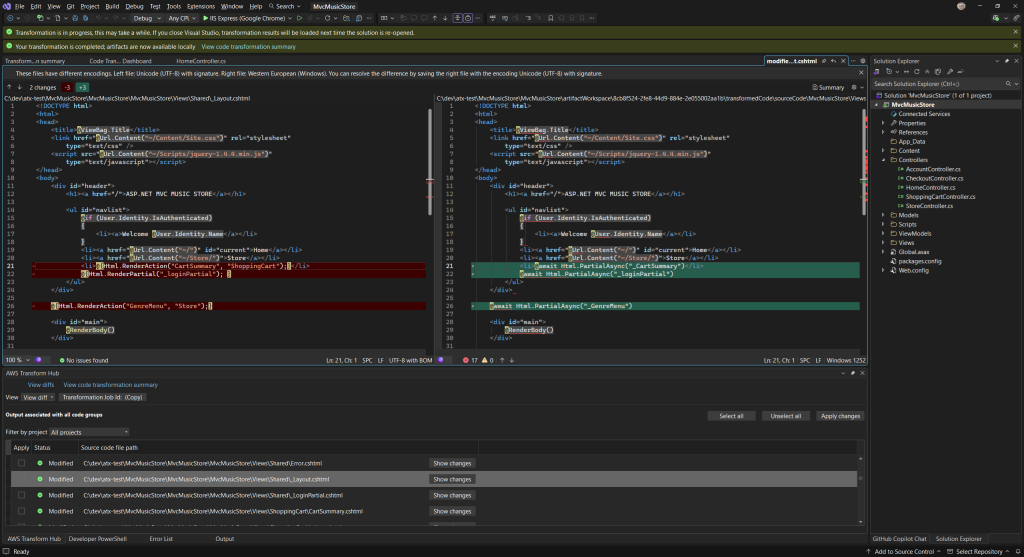Image resolution: width=1024 pixels, height=557 pixels.
Task: Click the user account avatar in title bar
Action: point(961,6)
